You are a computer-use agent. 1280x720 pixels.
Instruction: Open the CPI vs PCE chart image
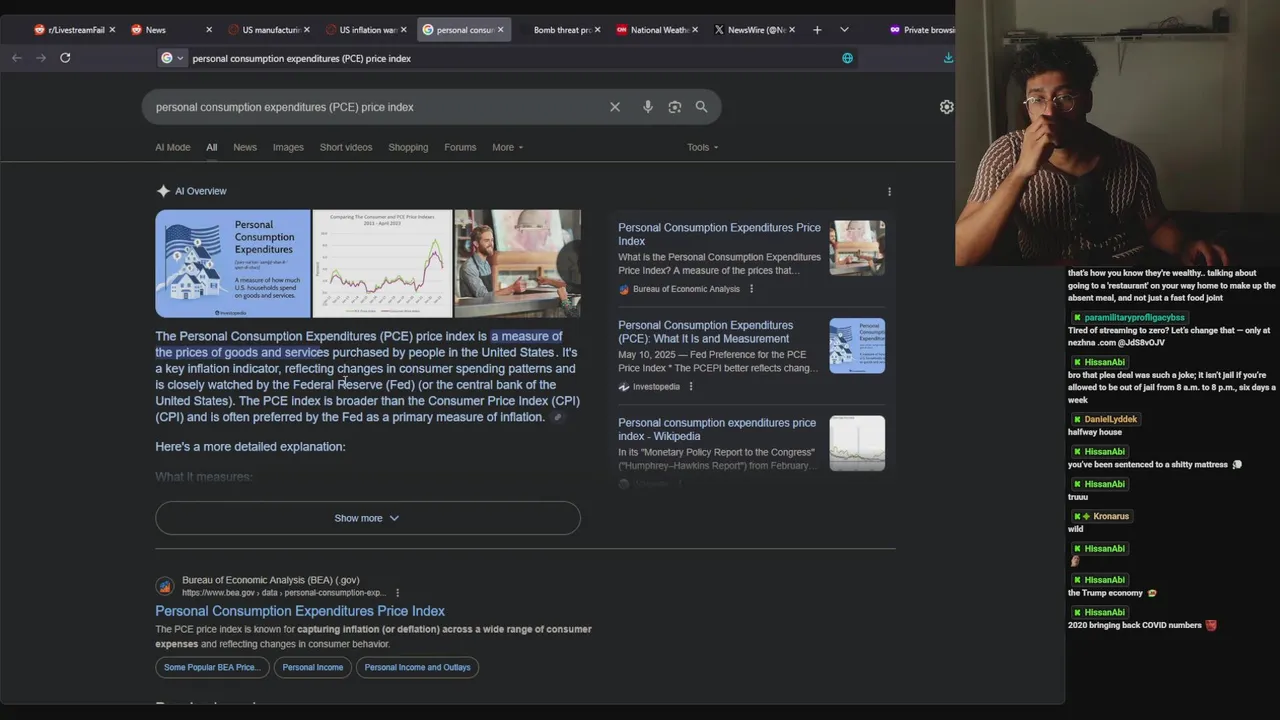tap(382, 263)
